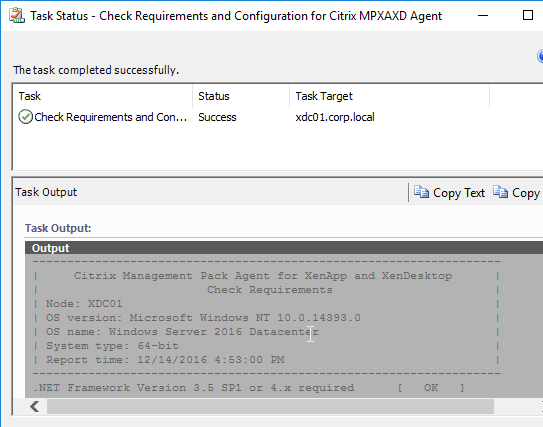This screenshot has width=543, height=427.
Task: Click the Copy Text button label
Action: point(459,193)
